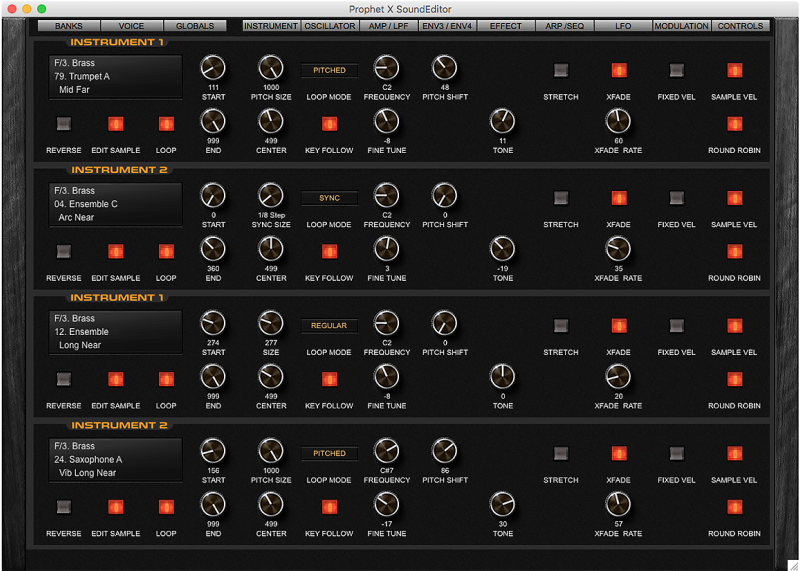Click the Sync Size knob set to 1/8 Step
This screenshot has height=571, width=800.
click(271, 195)
